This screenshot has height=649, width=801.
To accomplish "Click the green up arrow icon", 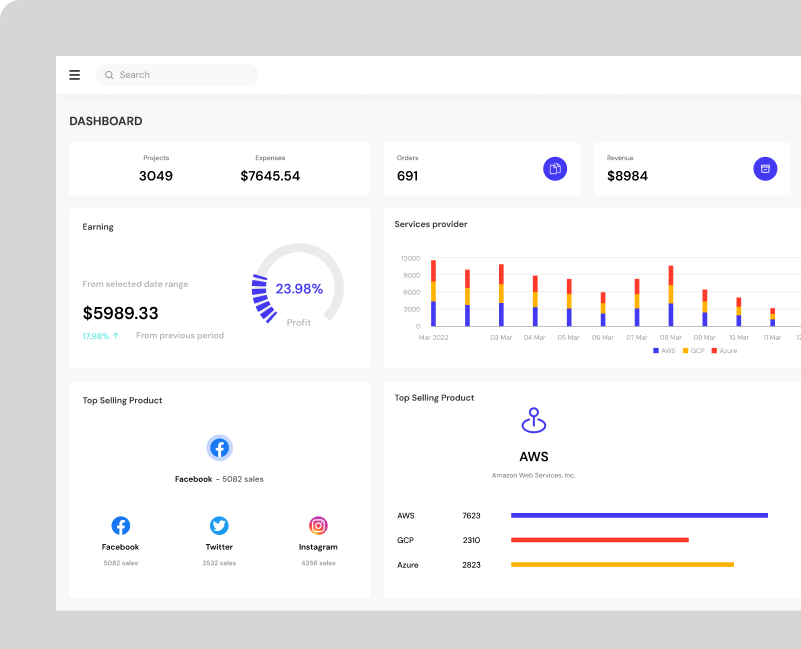I will click(116, 336).
